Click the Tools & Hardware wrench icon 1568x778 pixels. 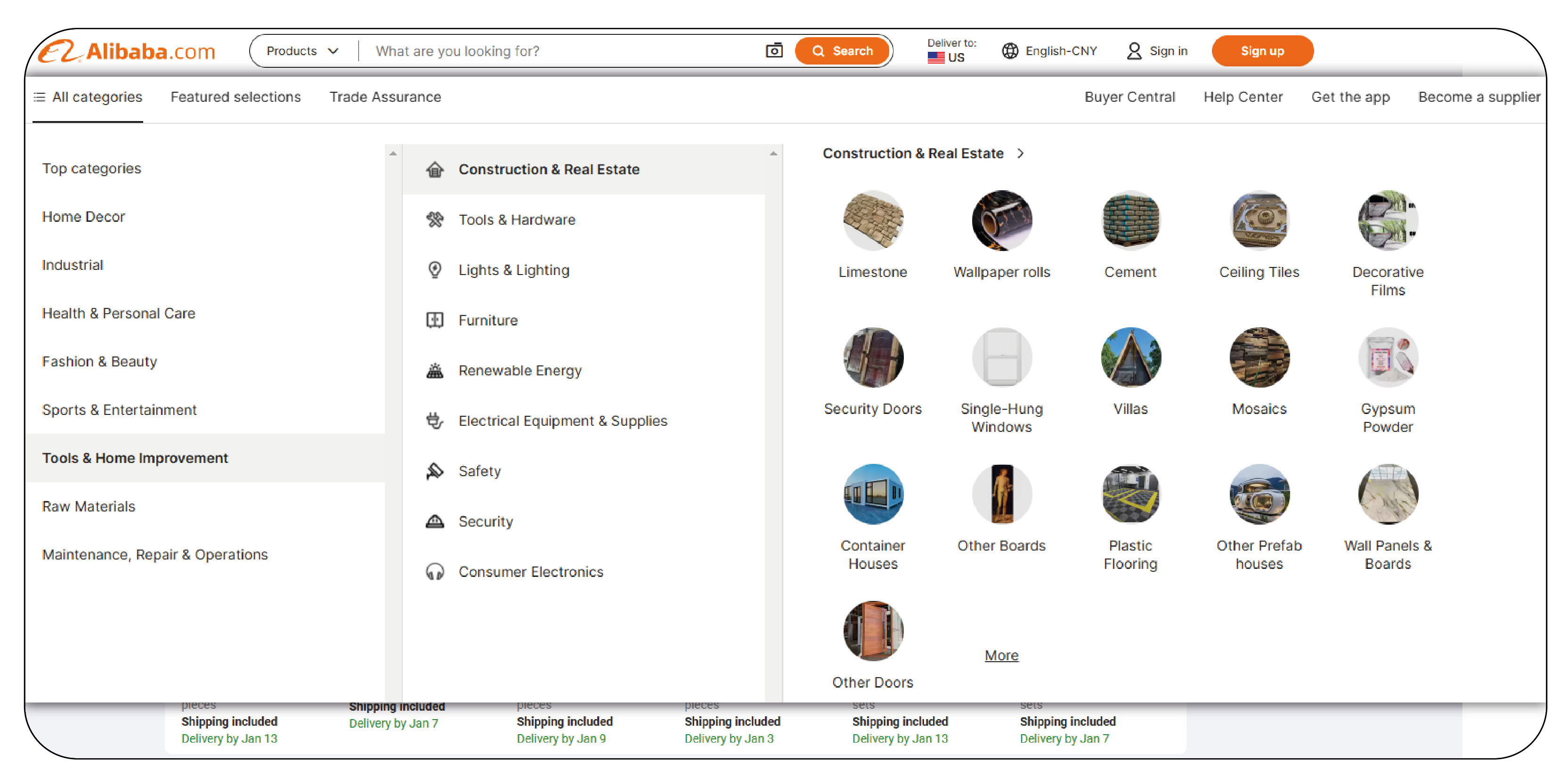435,220
